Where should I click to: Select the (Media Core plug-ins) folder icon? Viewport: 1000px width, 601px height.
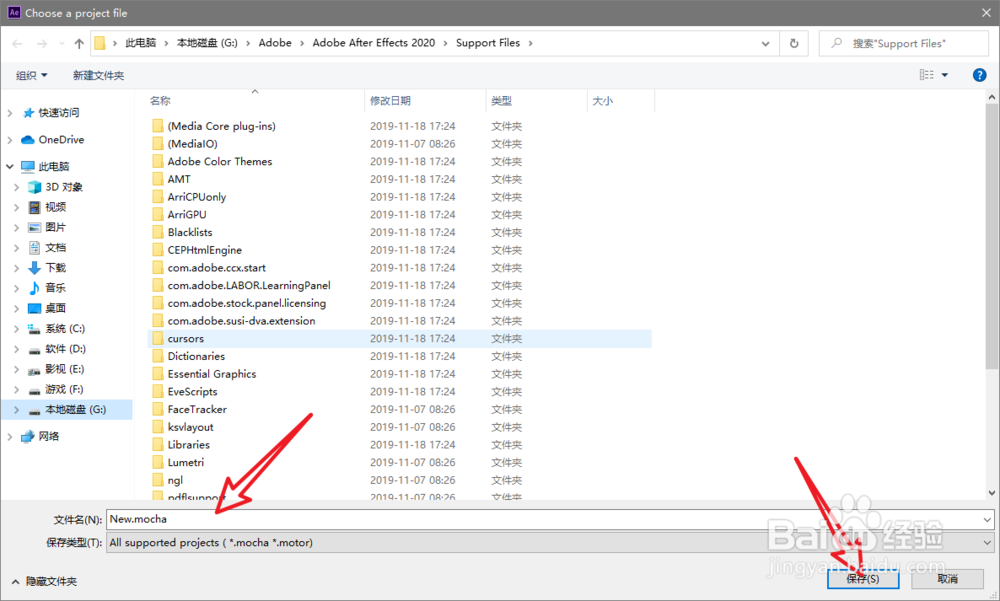[158, 126]
